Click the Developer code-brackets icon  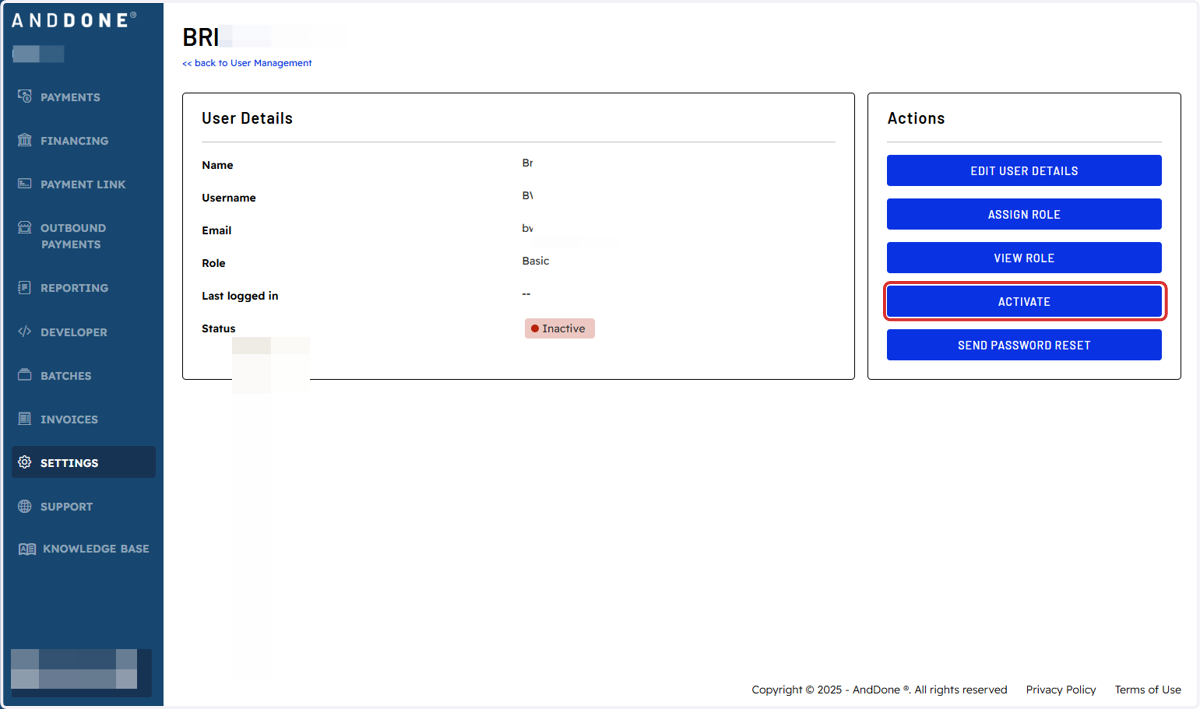tap(25, 332)
